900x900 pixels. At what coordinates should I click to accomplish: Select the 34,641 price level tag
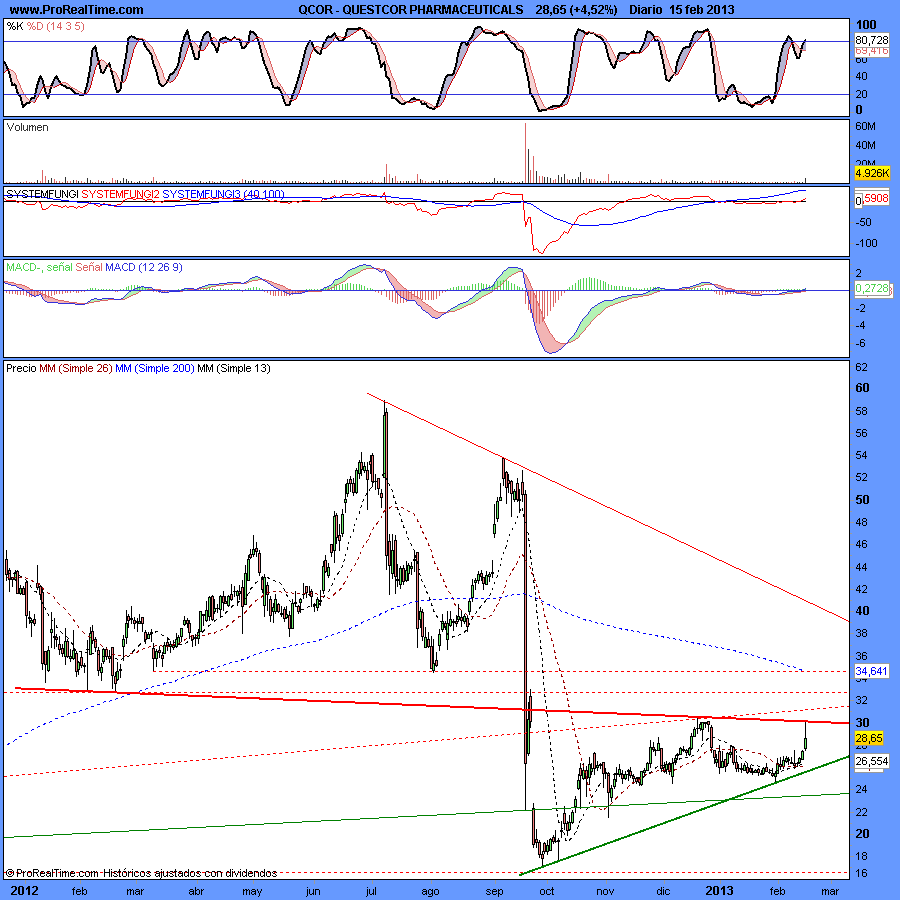pos(872,671)
